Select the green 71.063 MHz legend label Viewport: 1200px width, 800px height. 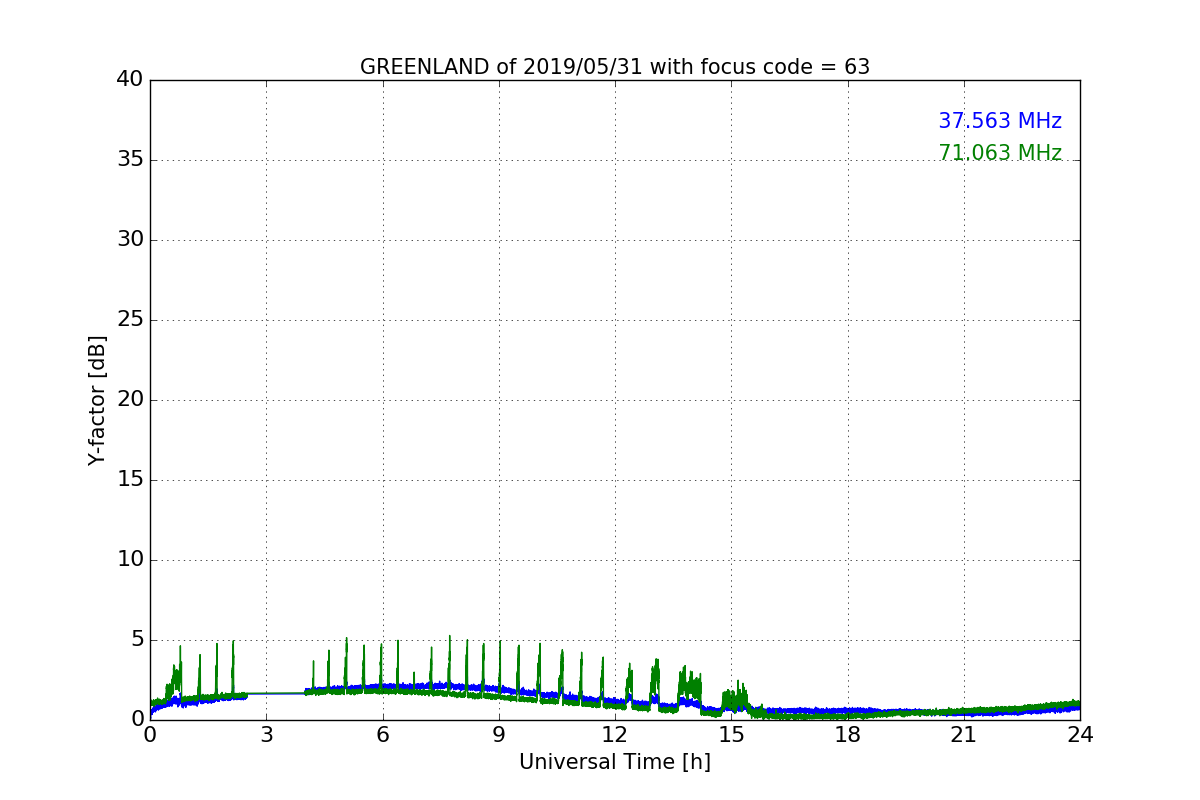tap(1000, 153)
